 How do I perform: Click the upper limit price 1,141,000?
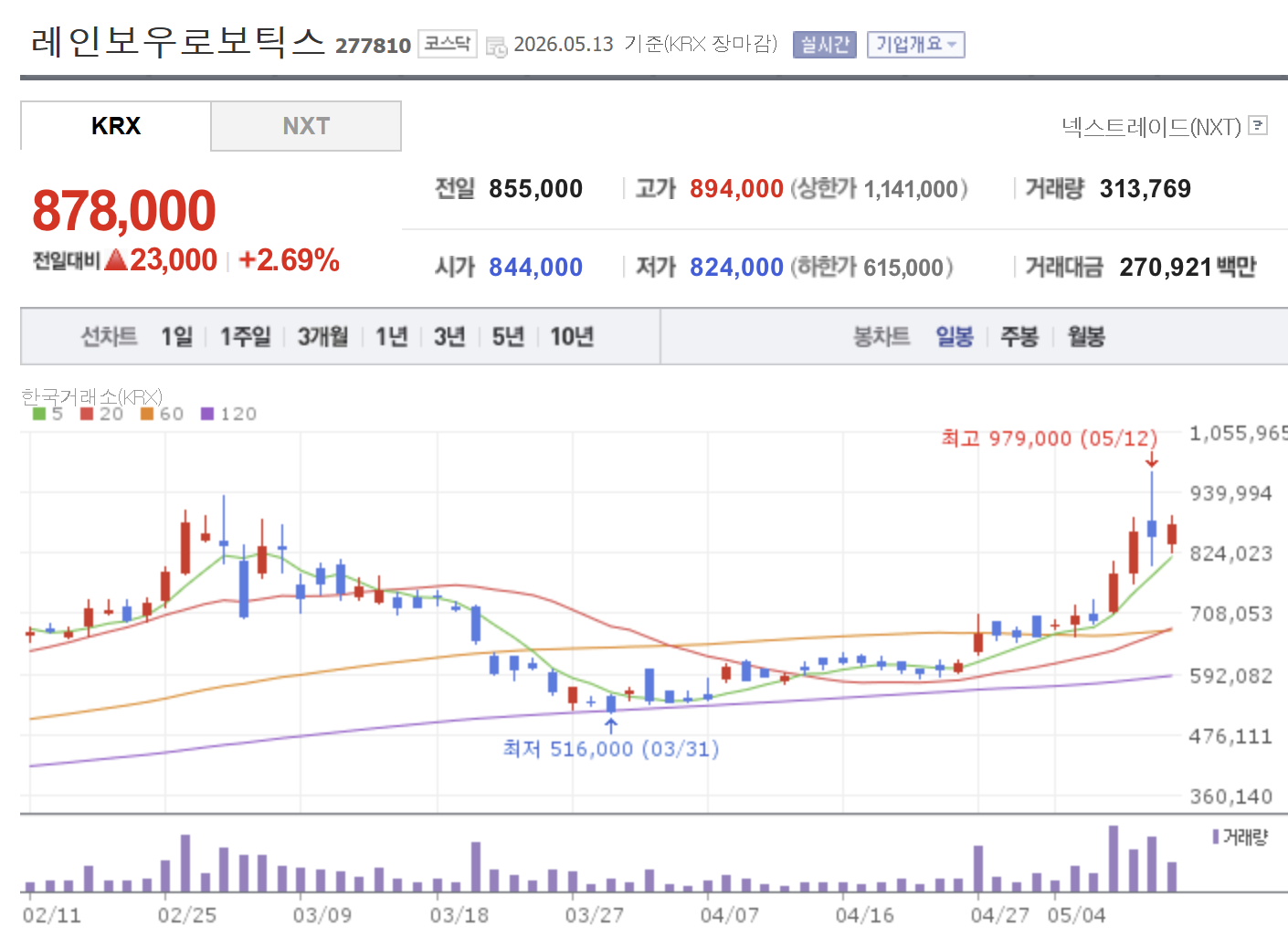[x=911, y=189]
